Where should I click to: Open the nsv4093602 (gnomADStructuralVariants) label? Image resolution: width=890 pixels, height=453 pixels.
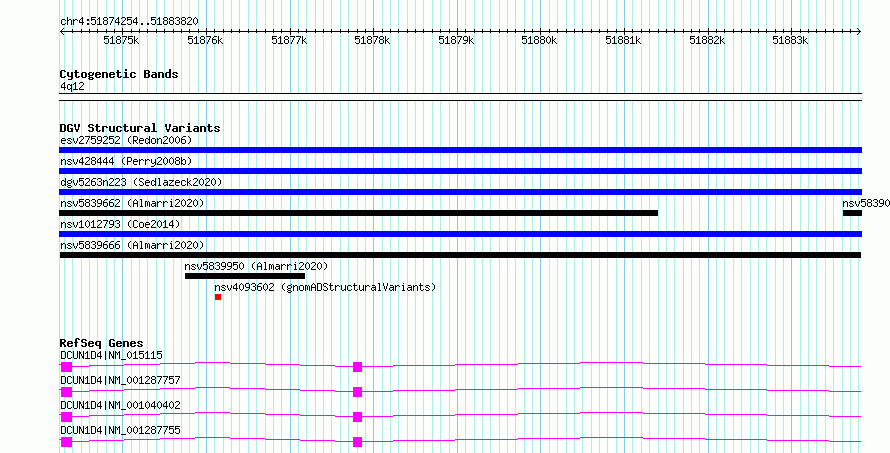coord(325,287)
